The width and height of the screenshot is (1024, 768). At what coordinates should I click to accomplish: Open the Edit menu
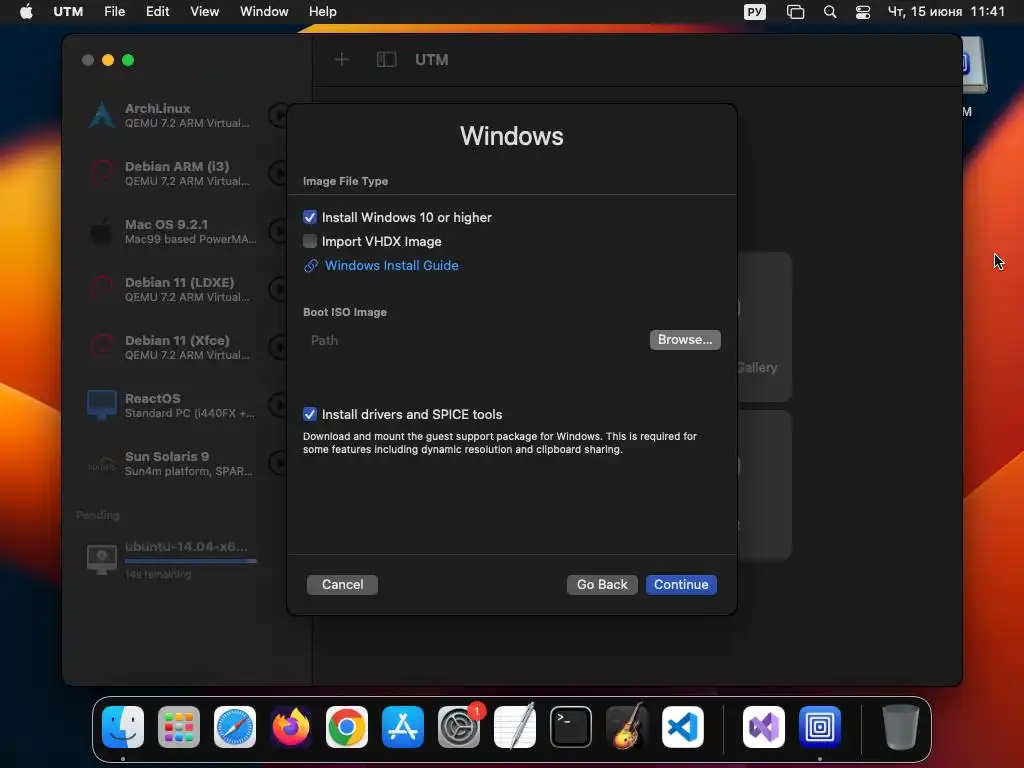pyautogui.click(x=157, y=12)
